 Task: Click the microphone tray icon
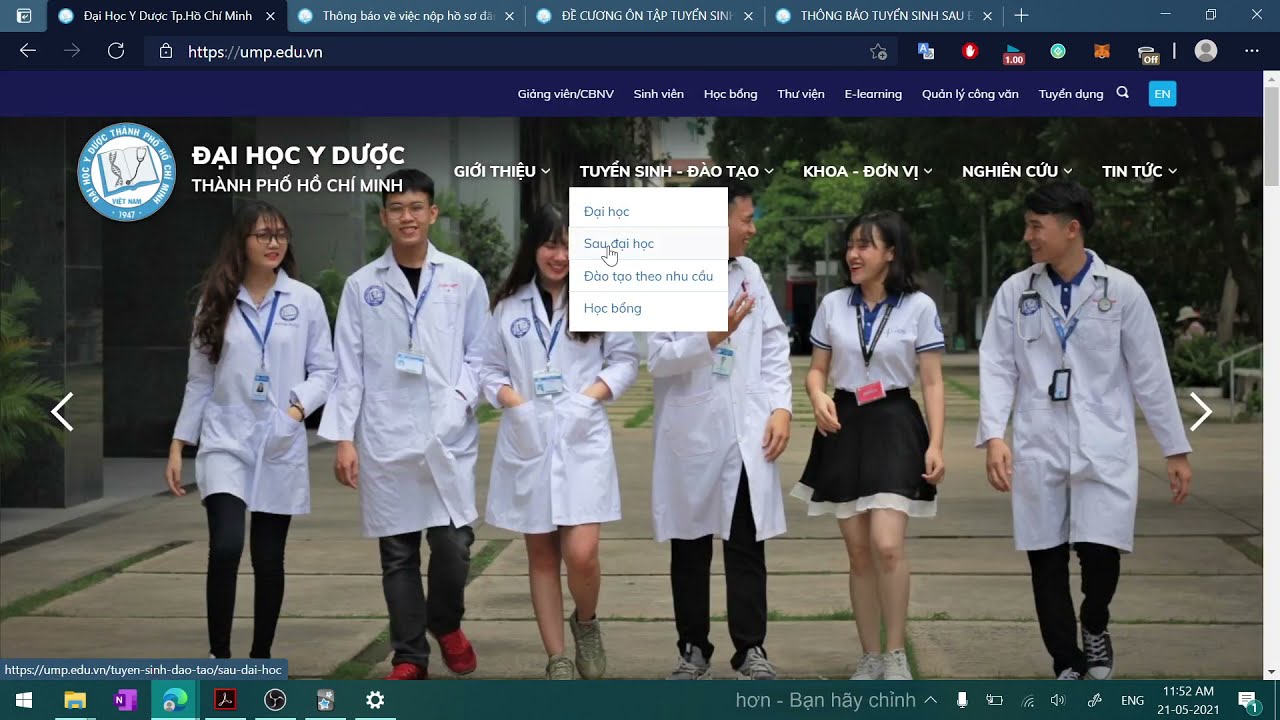(962, 700)
